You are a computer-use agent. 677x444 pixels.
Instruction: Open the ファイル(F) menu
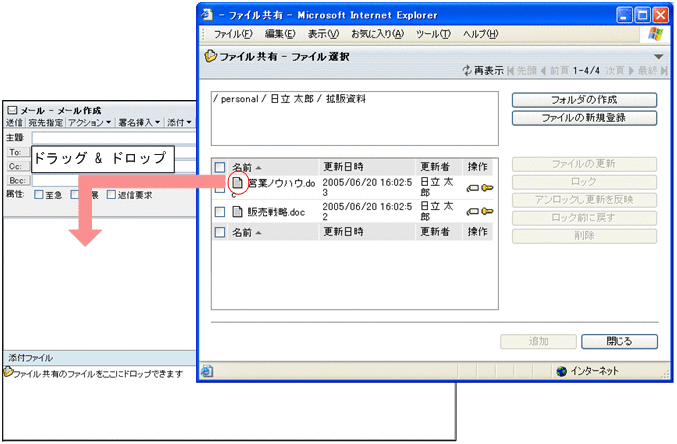[x=233, y=34]
